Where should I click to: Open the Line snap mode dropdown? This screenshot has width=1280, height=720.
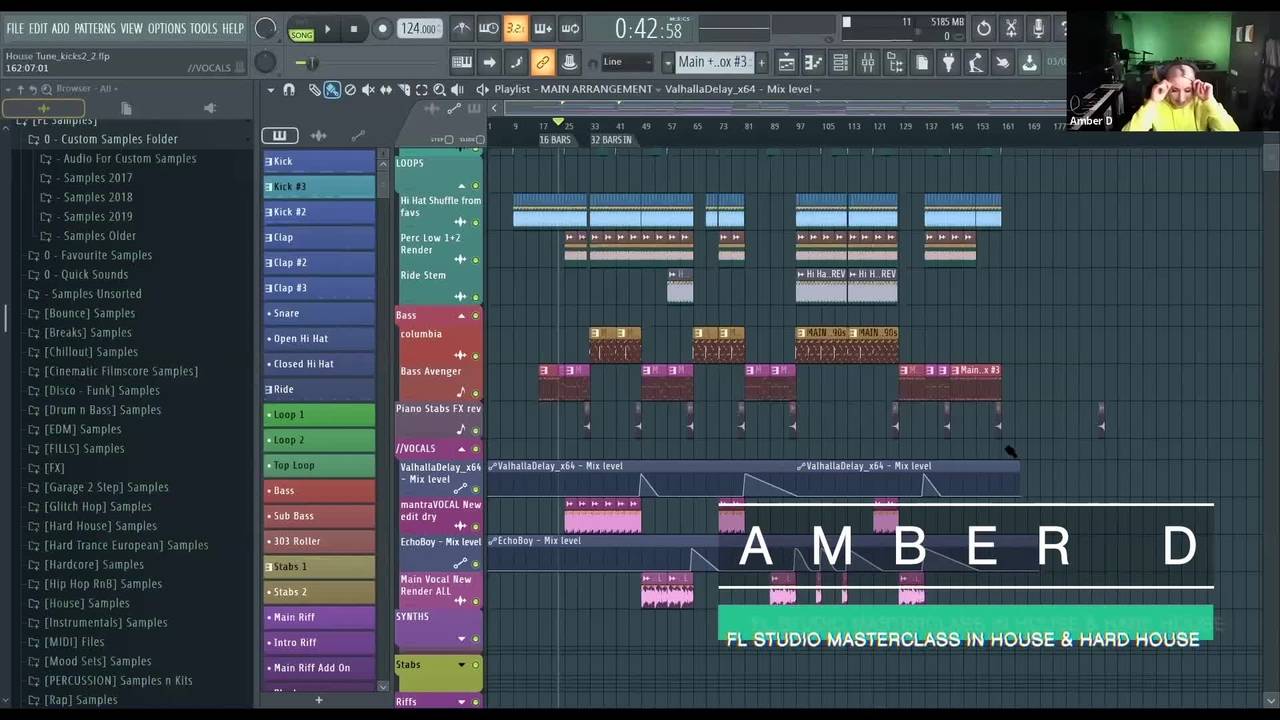pos(628,62)
